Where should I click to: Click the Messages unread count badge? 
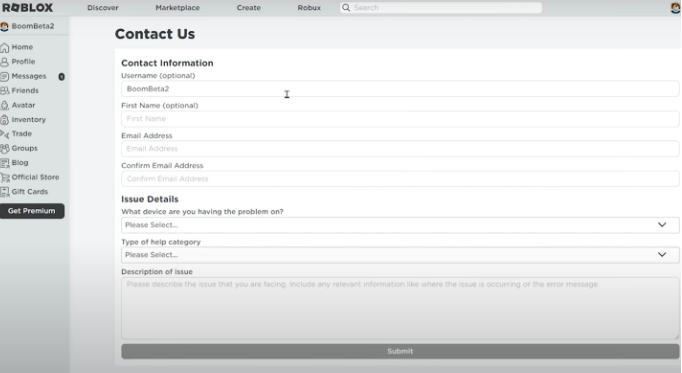point(62,77)
